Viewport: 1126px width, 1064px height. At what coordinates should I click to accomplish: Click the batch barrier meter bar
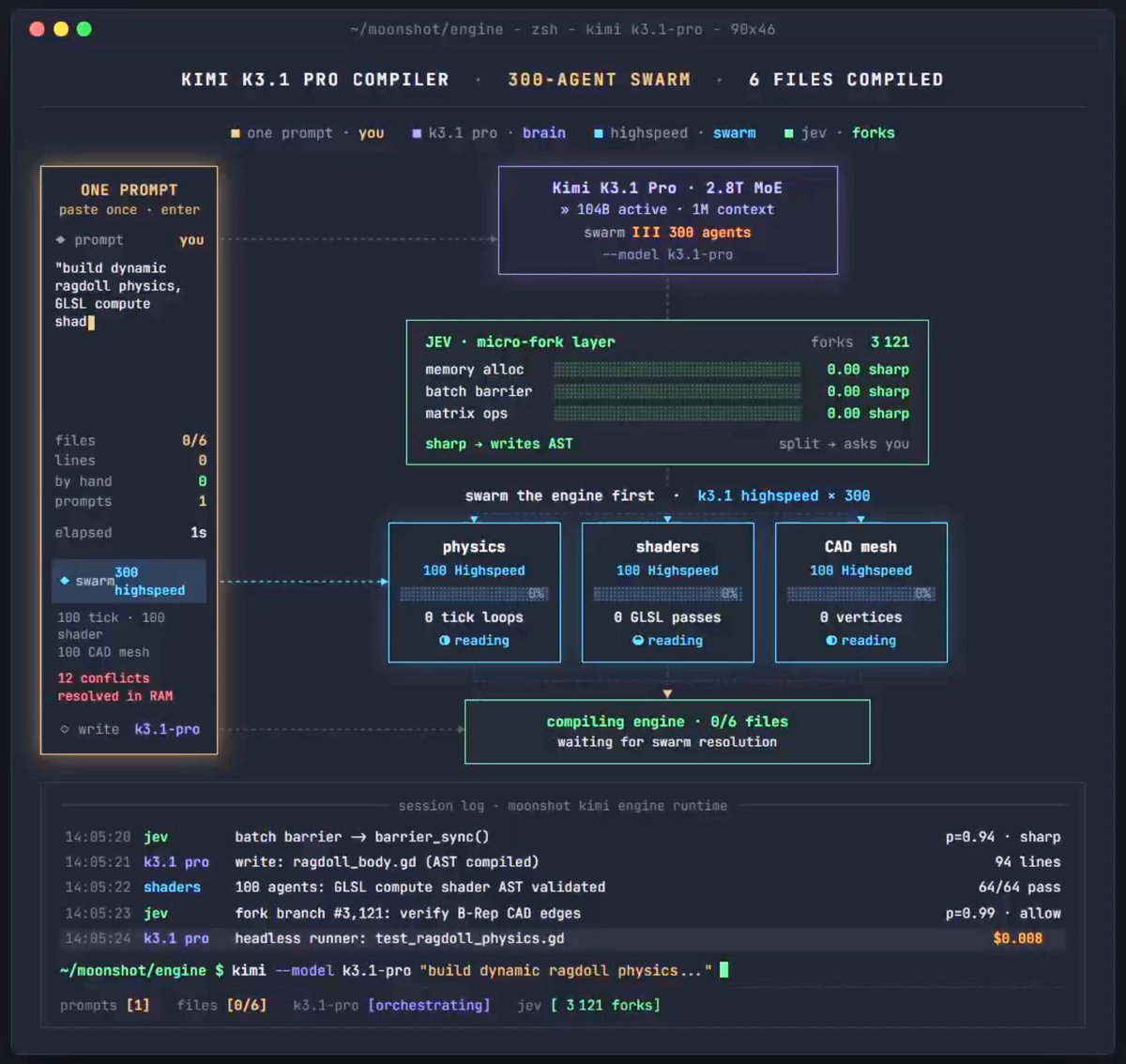click(677, 391)
